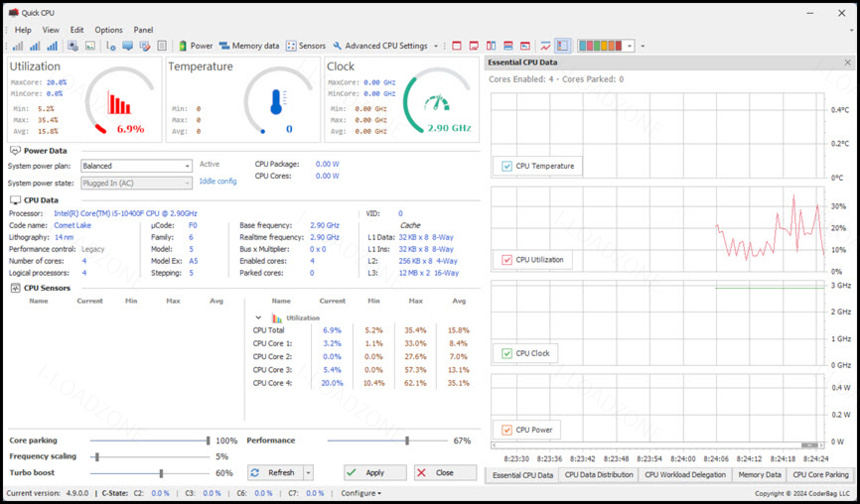
Task: Click the Power Data section icon
Action: pos(15,151)
